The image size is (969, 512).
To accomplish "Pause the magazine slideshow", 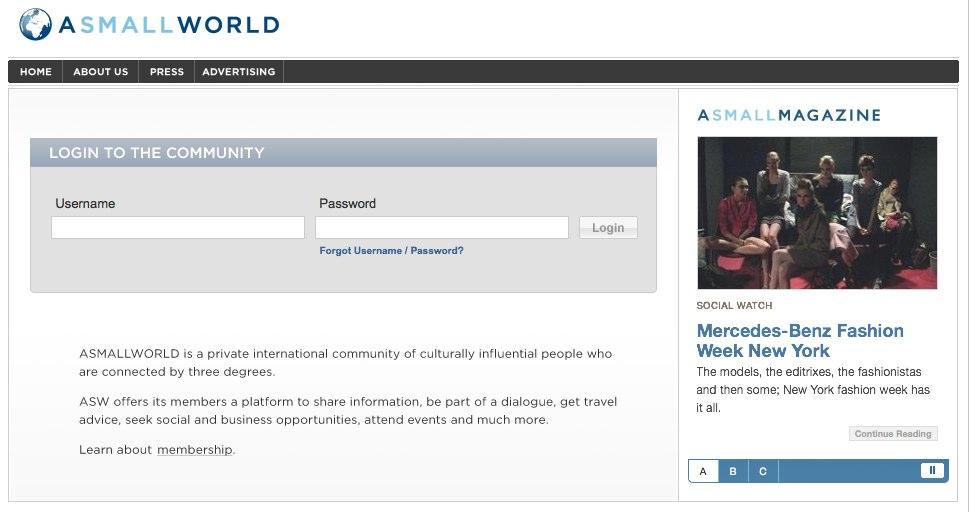I will (932, 470).
